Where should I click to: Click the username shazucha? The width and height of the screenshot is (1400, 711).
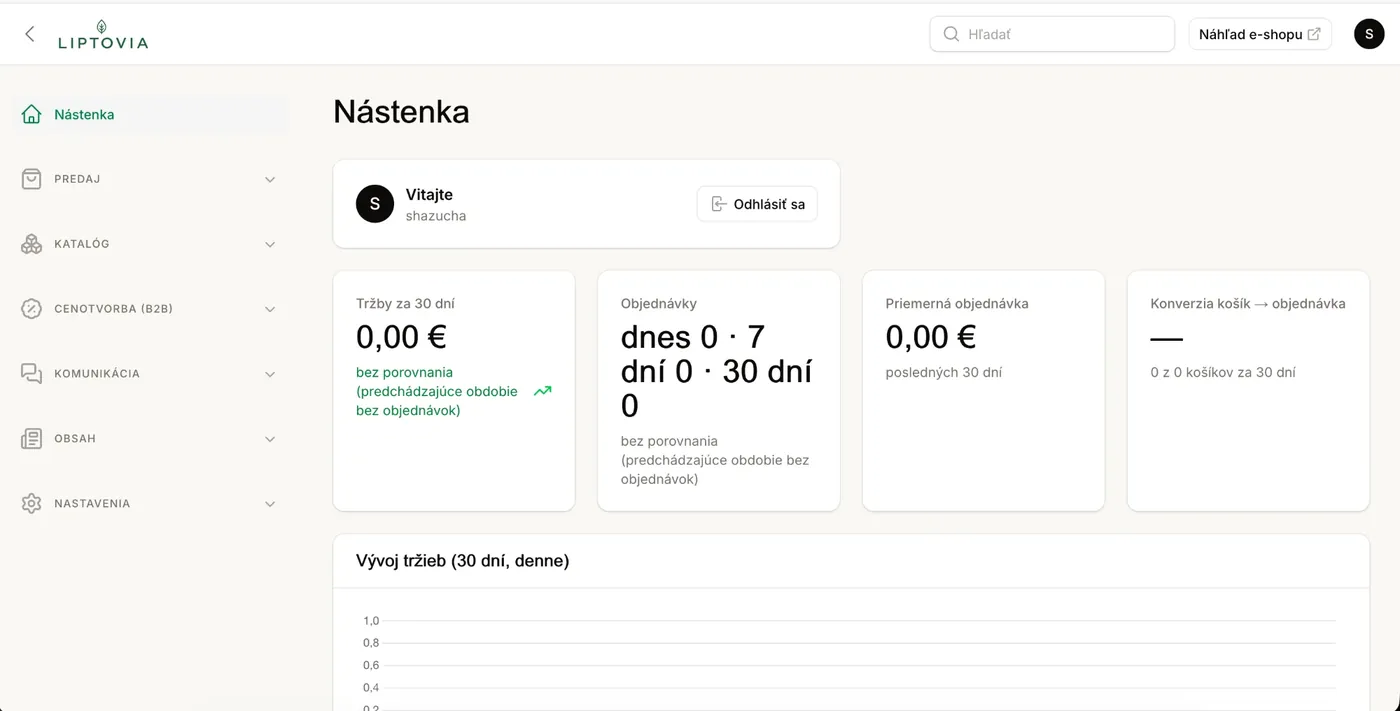[436, 216]
